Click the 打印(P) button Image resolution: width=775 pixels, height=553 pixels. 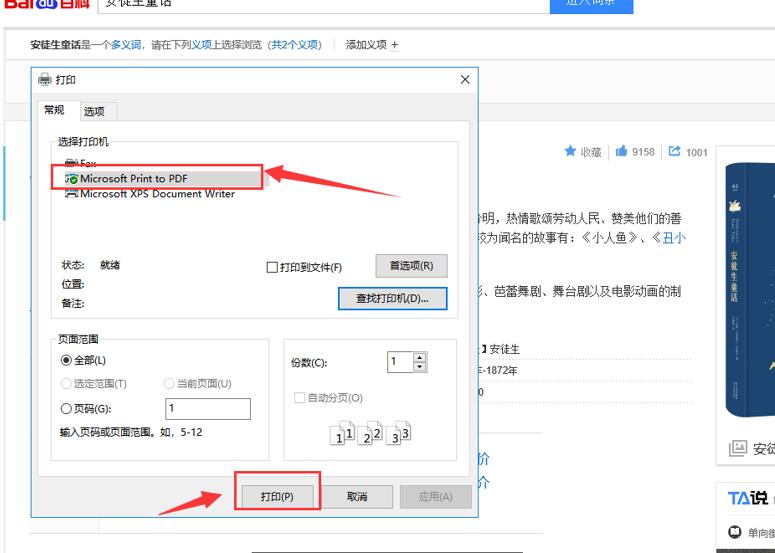pos(277,497)
